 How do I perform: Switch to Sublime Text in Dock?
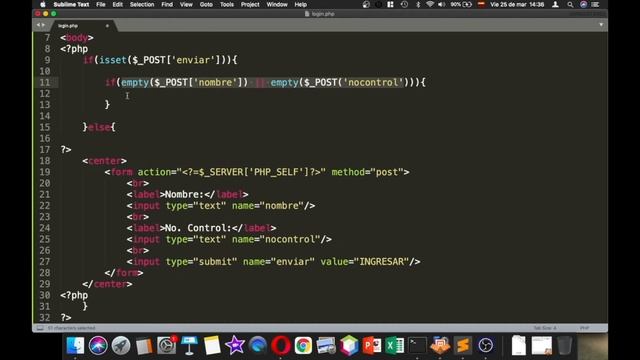[x=462, y=345]
